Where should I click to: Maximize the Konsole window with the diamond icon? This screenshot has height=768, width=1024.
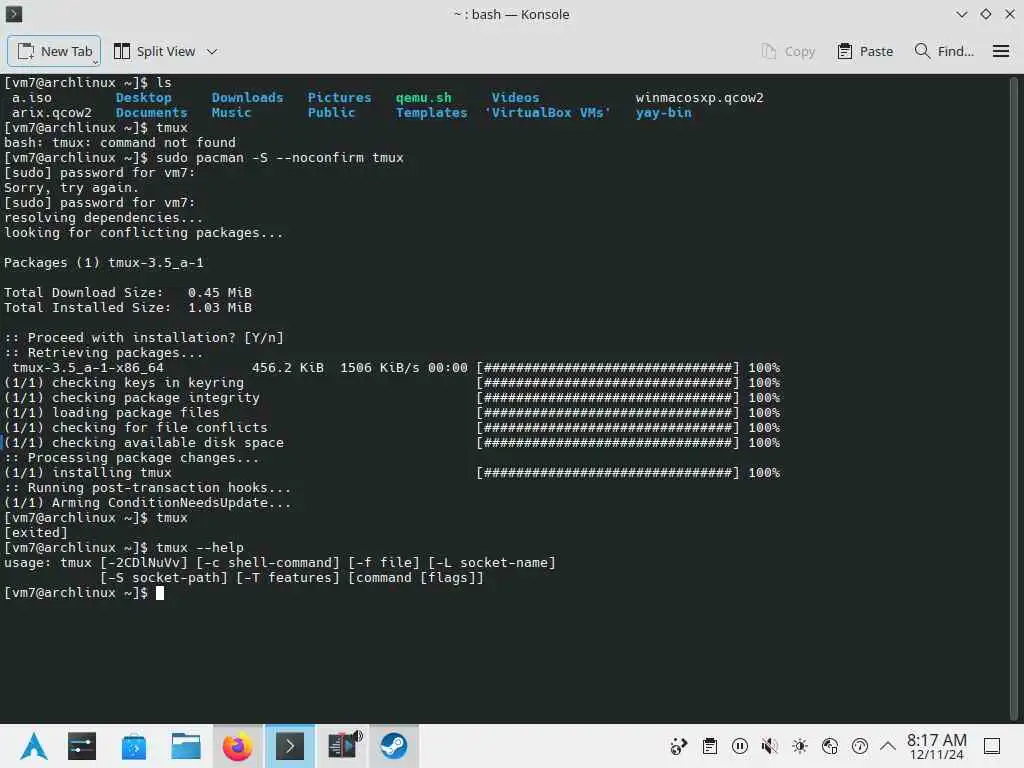click(x=985, y=14)
